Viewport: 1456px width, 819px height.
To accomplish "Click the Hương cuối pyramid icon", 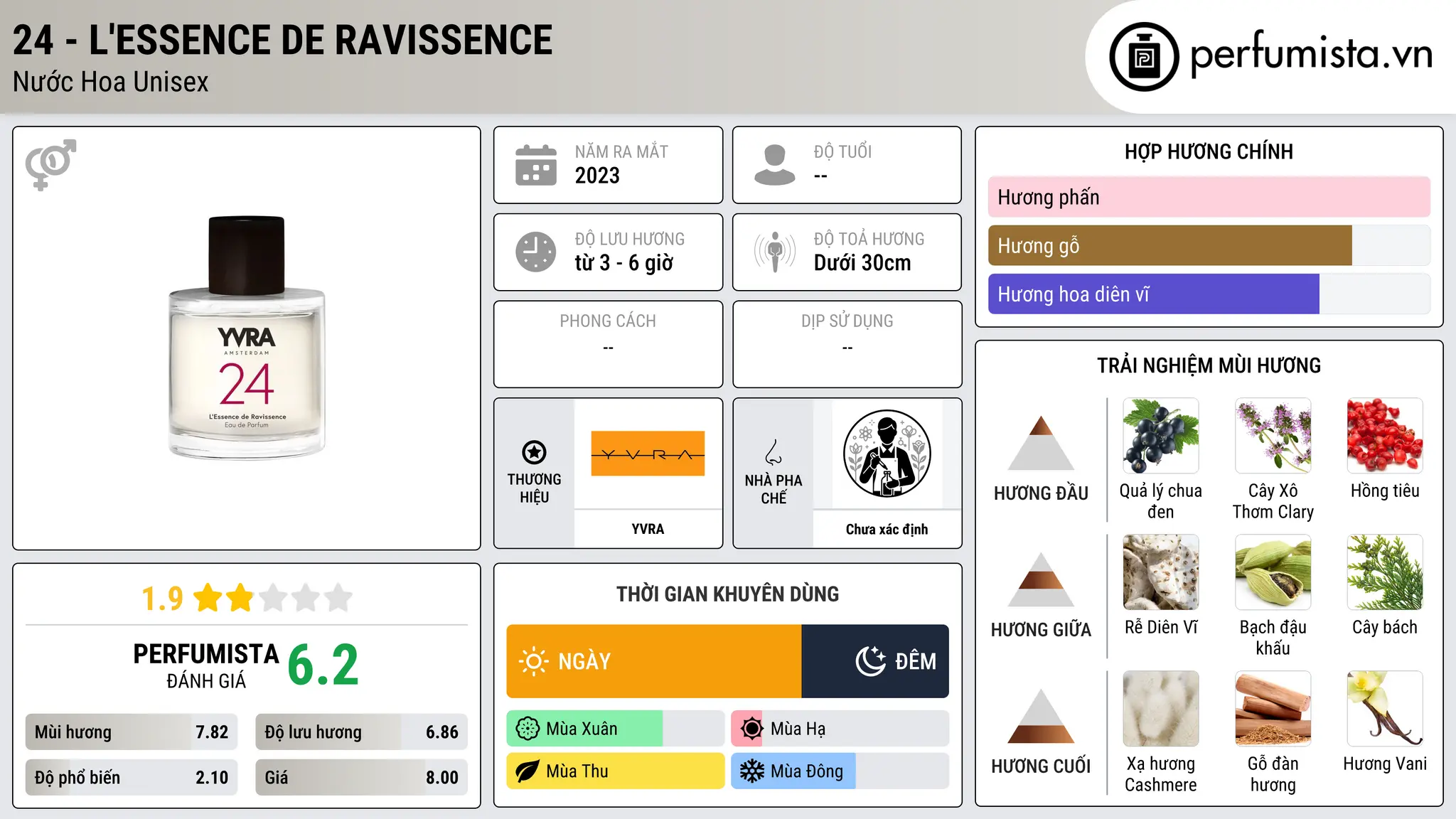I will [x=1041, y=716].
